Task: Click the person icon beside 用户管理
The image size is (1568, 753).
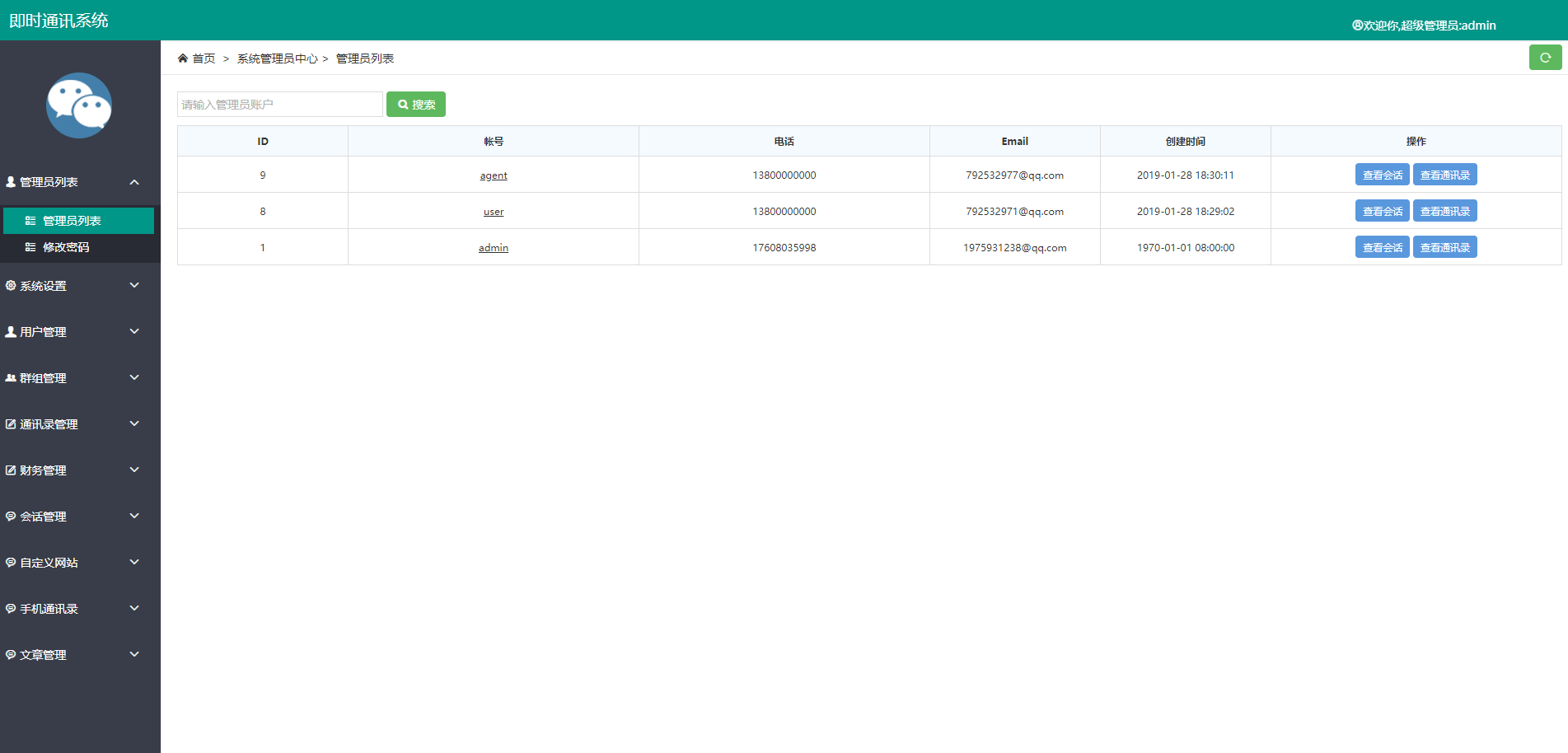Action: (11, 332)
